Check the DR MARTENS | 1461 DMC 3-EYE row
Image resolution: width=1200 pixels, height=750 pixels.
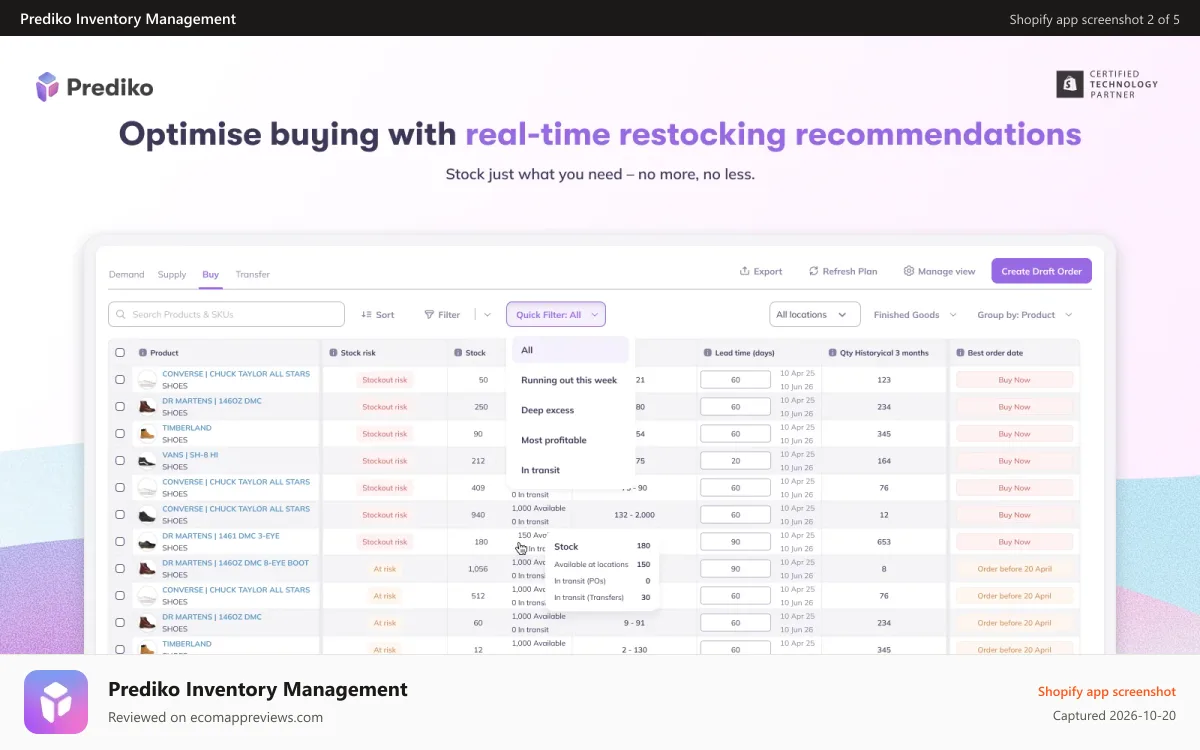coord(120,542)
